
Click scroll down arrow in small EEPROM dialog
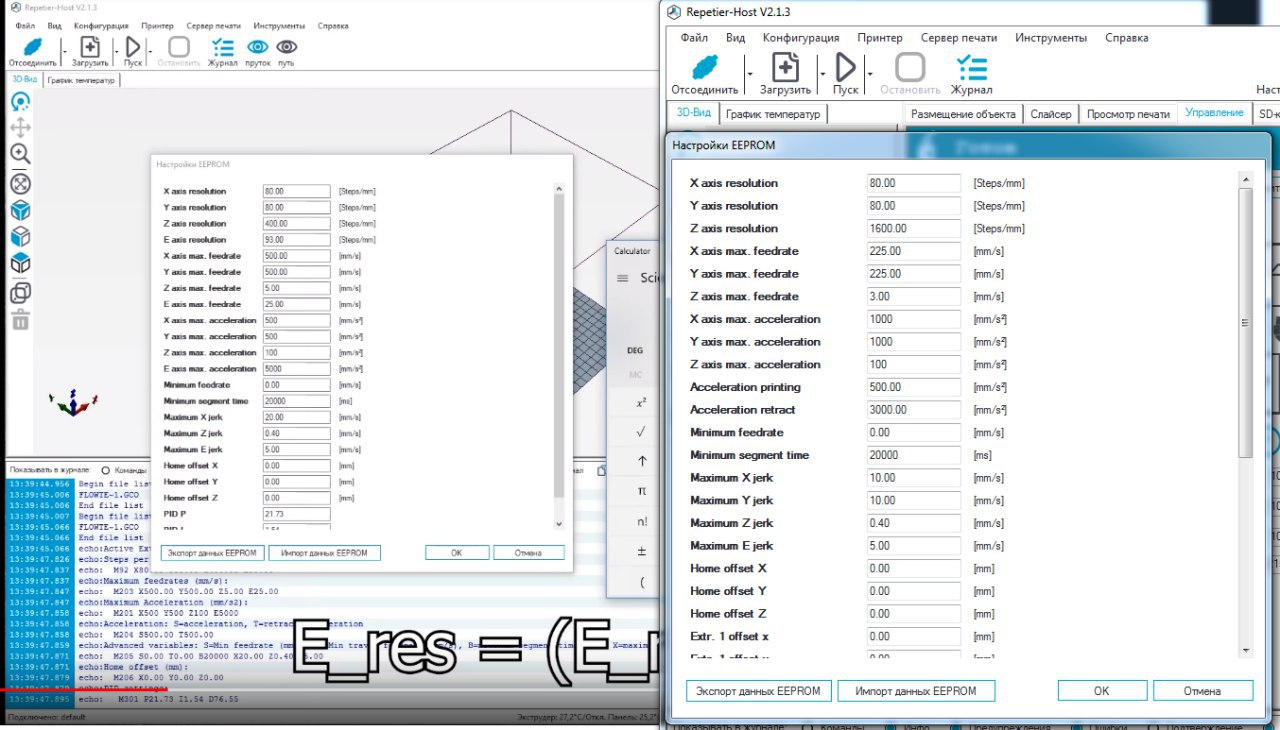point(558,524)
